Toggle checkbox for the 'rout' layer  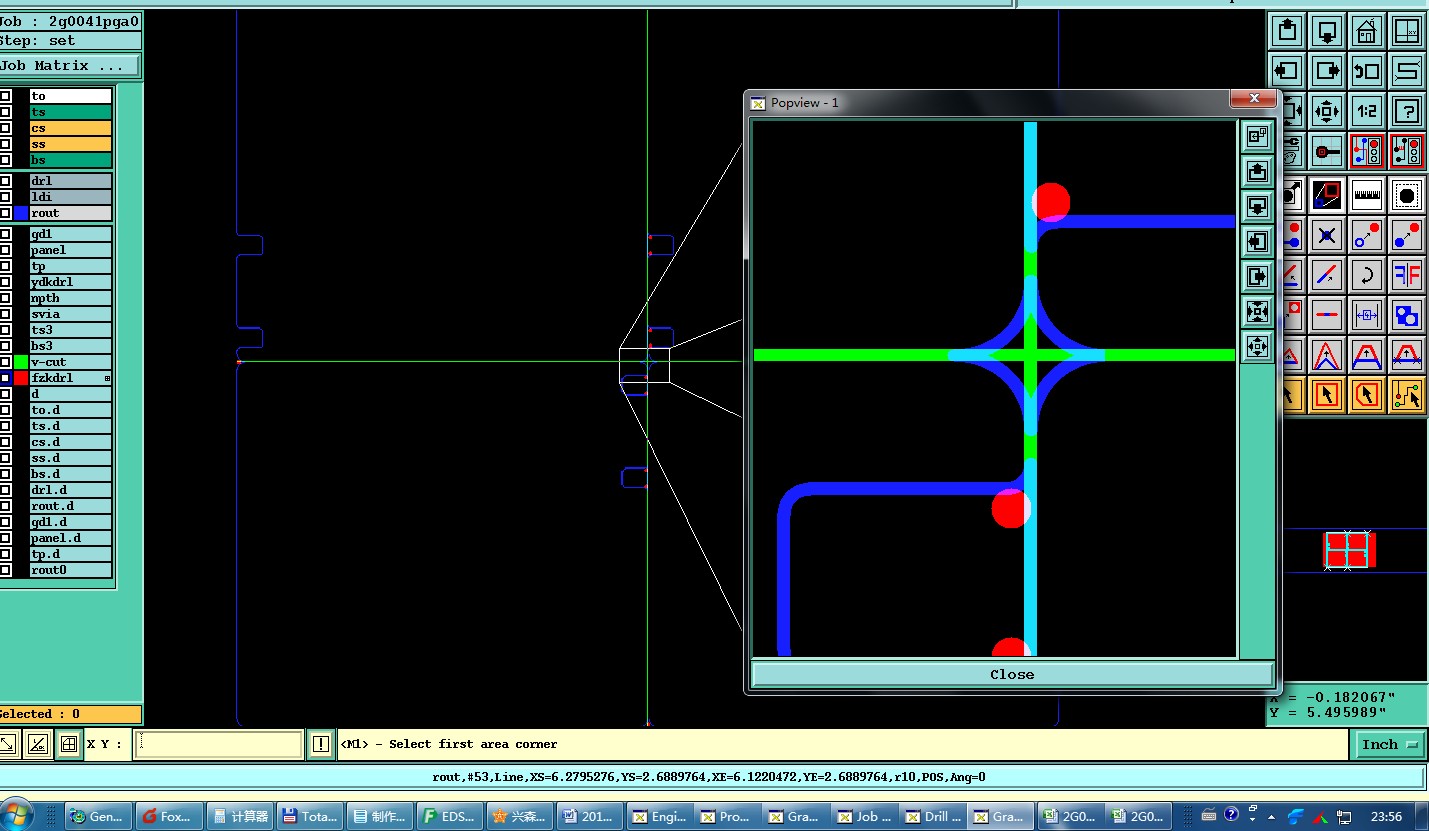[5, 213]
